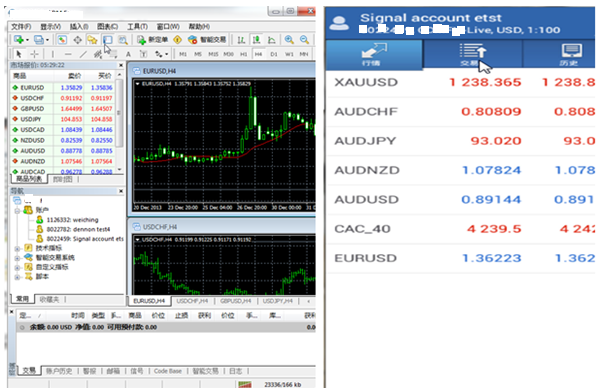The image size is (600, 388).
Task: Click the Market Watch panel scrollbar
Action: [x=119, y=114]
